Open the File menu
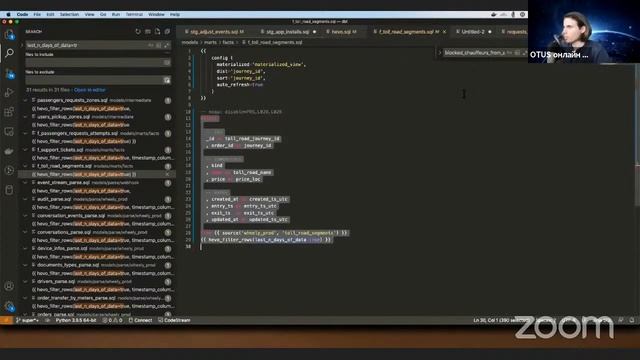The image size is (640, 360). tap(37, 14)
